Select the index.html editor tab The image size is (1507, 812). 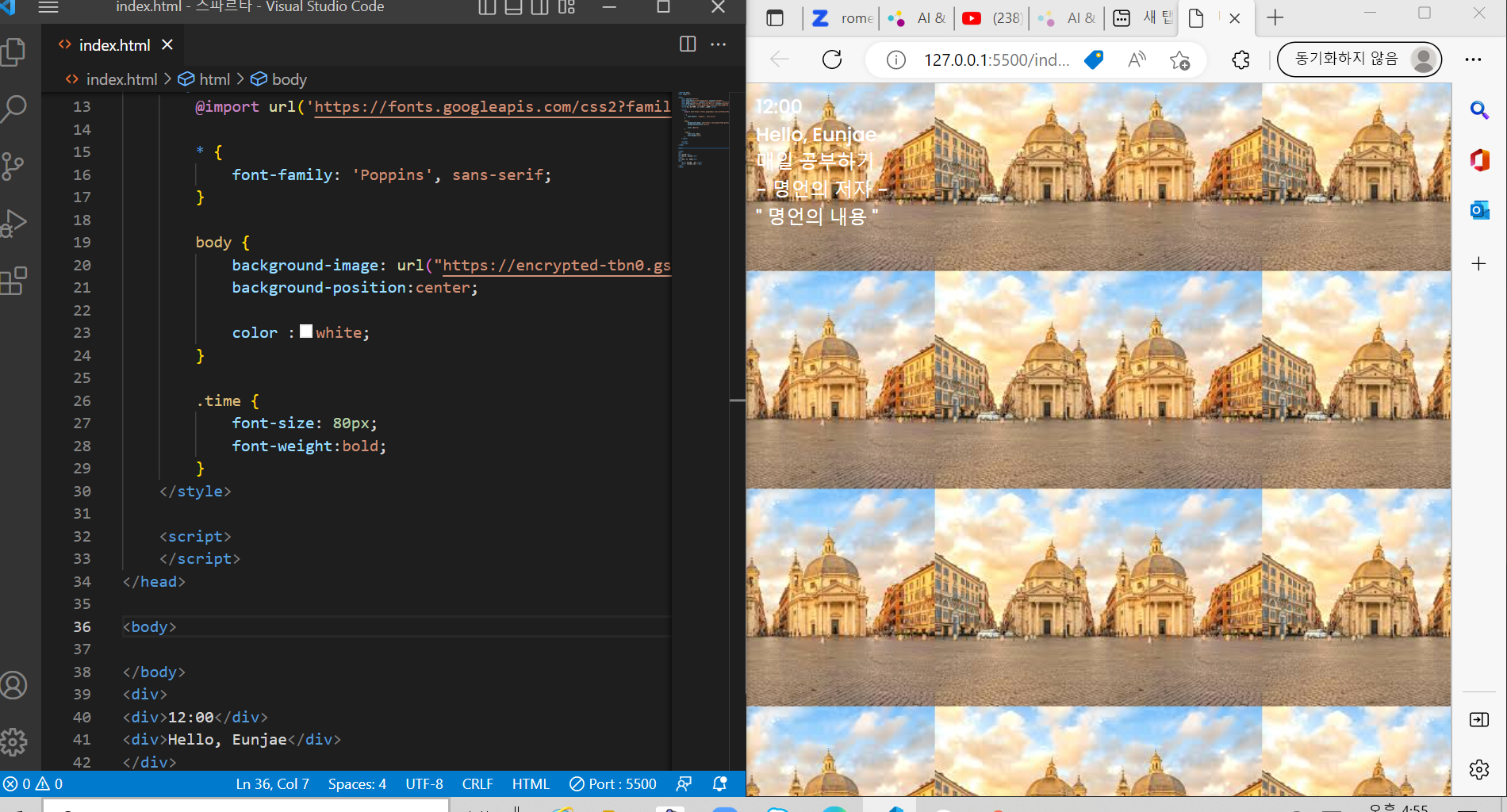point(114,45)
